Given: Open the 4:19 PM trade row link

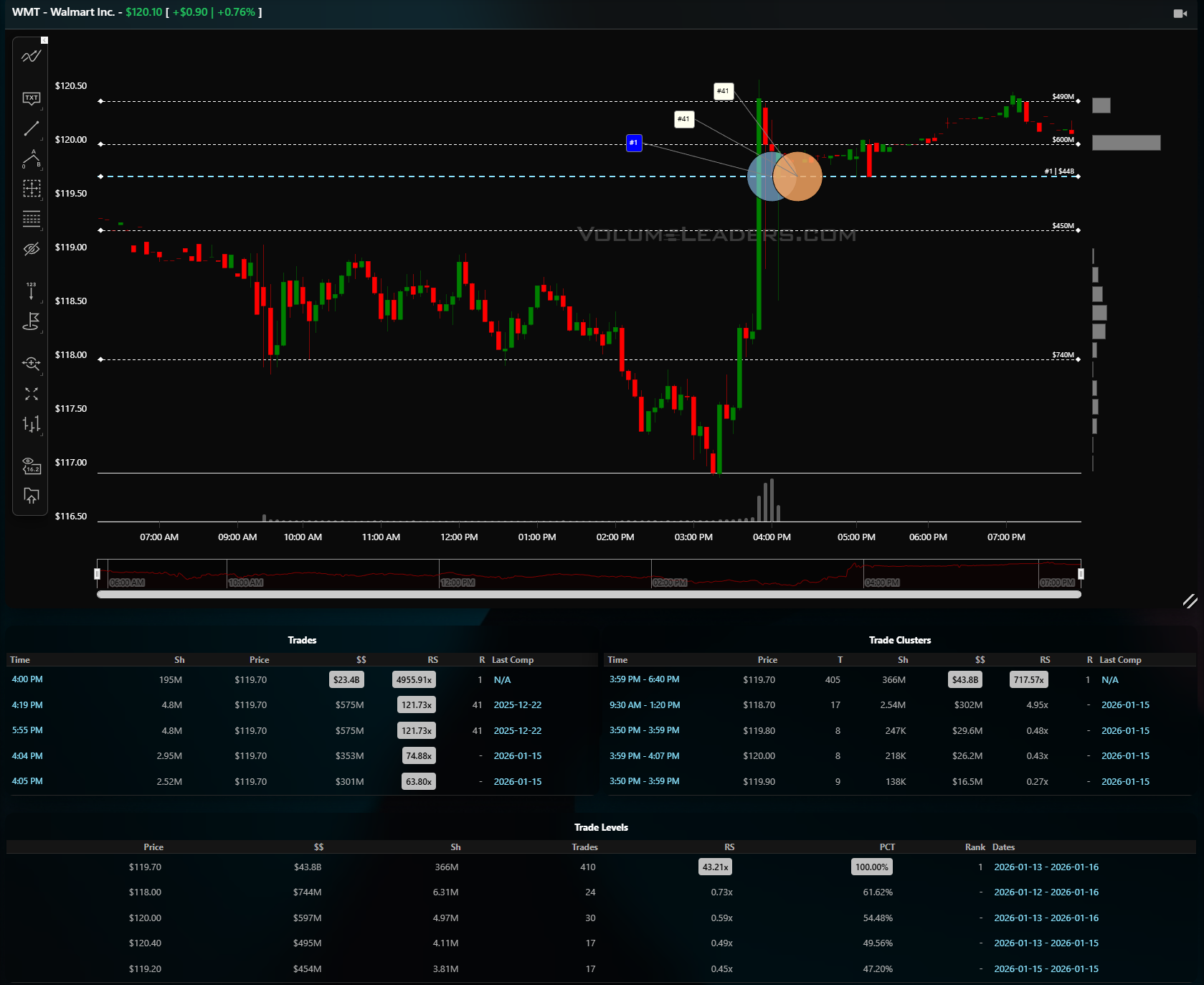Looking at the screenshot, I should point(27,705).
